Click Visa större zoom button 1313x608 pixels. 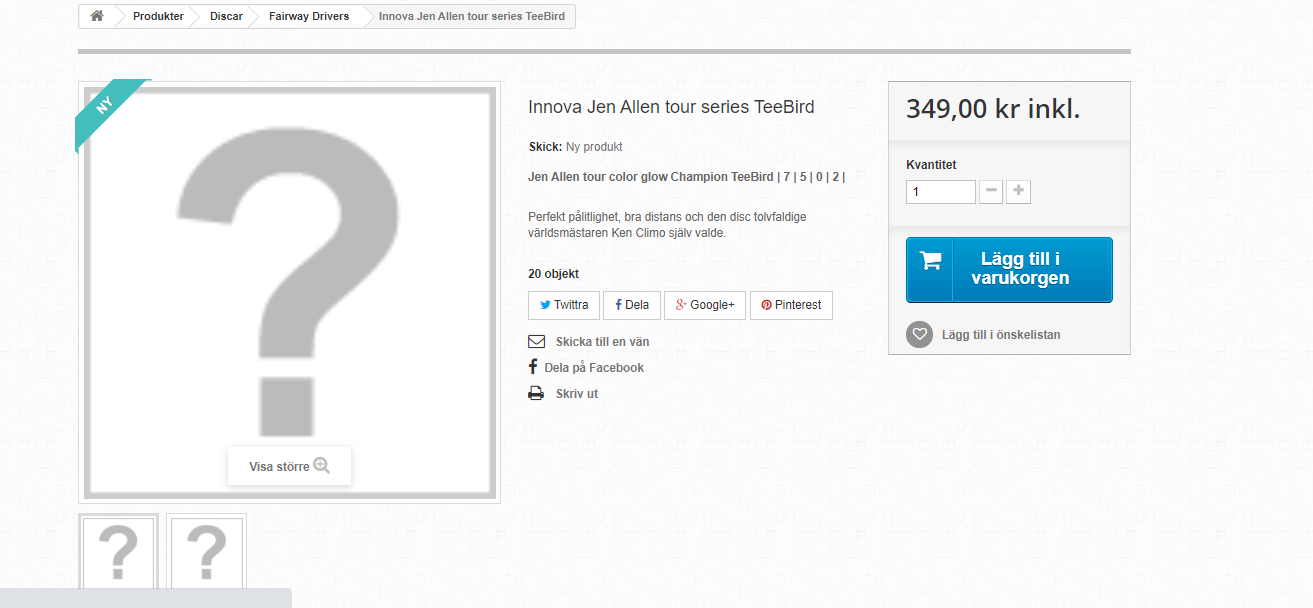pyautogui.click(x=289, y=466)
